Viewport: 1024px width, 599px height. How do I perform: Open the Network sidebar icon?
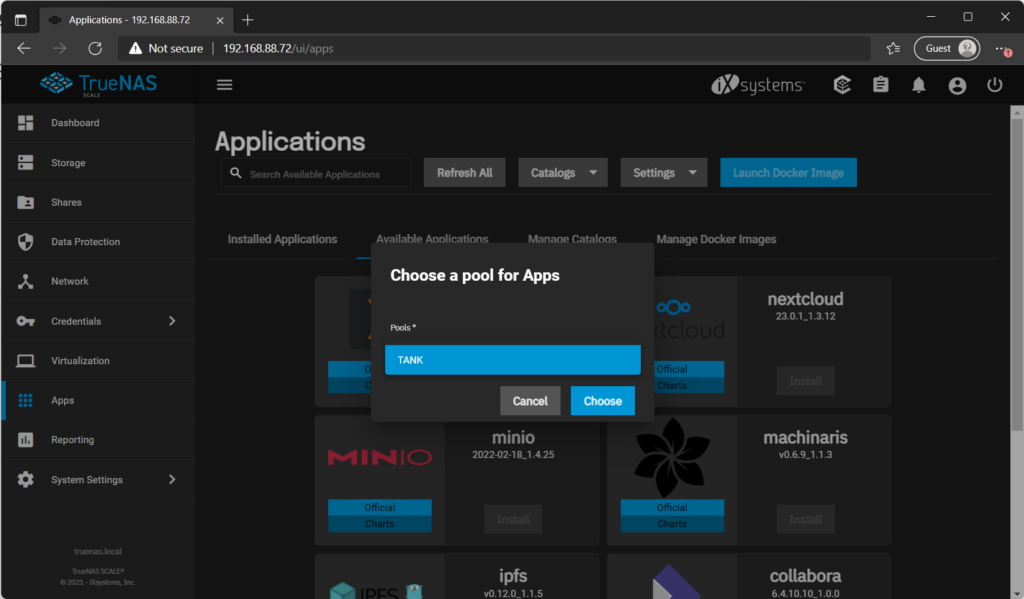coord(25,282)
